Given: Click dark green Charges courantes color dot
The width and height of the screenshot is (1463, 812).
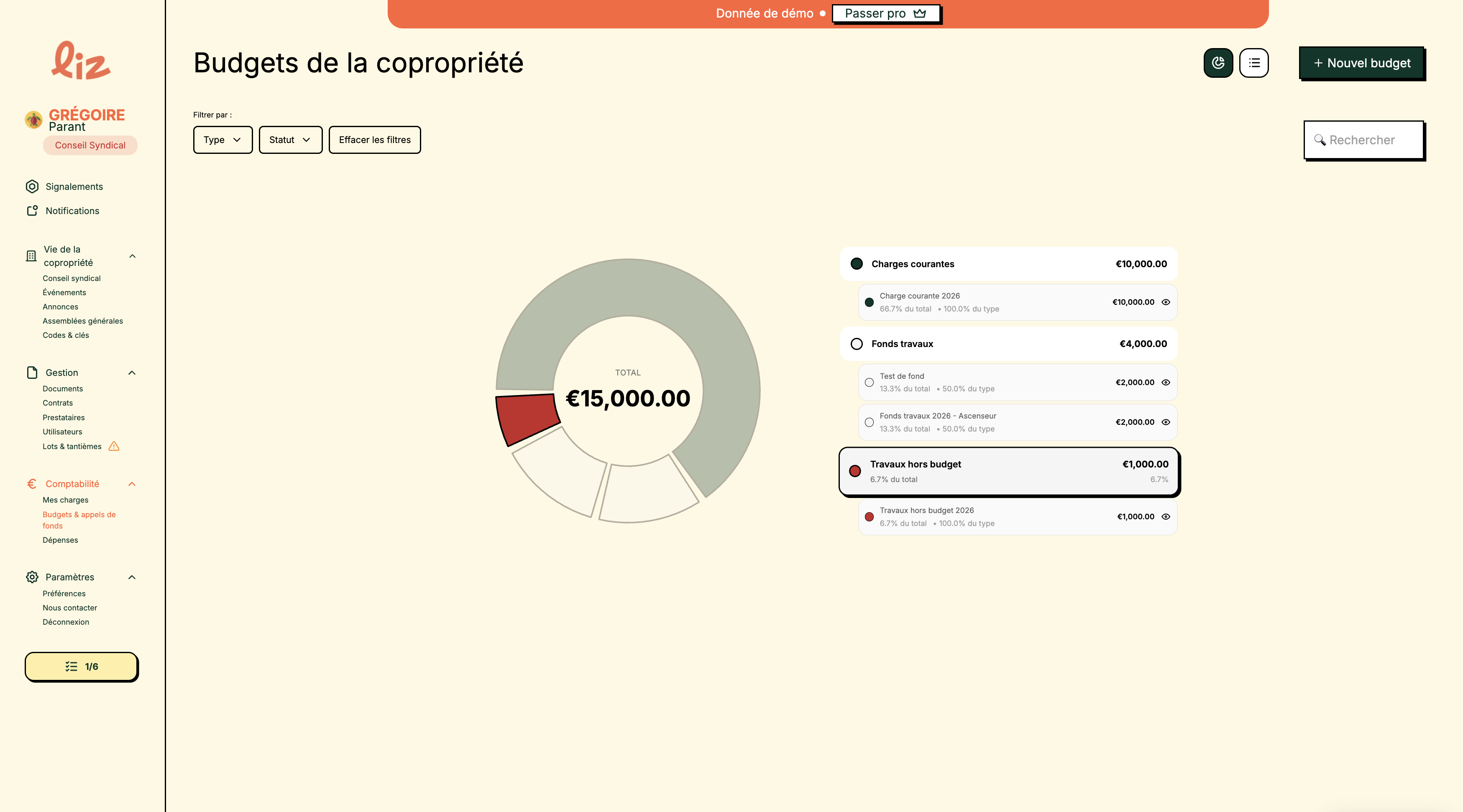Looking at the screenshot, I should point(857,263).
